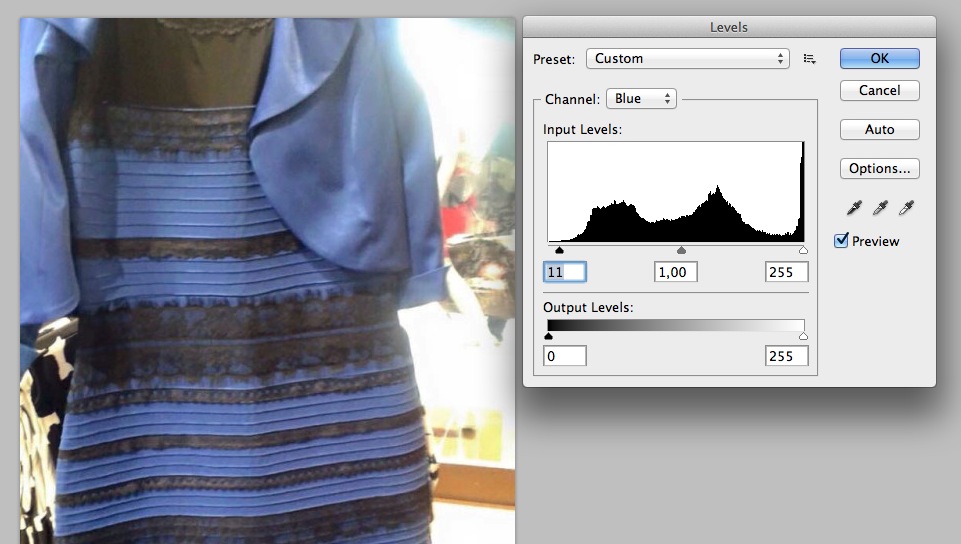Image resolution: width=961 pixels, height=544 pixels.
Task: Click the Auto button
Action: 879,129
